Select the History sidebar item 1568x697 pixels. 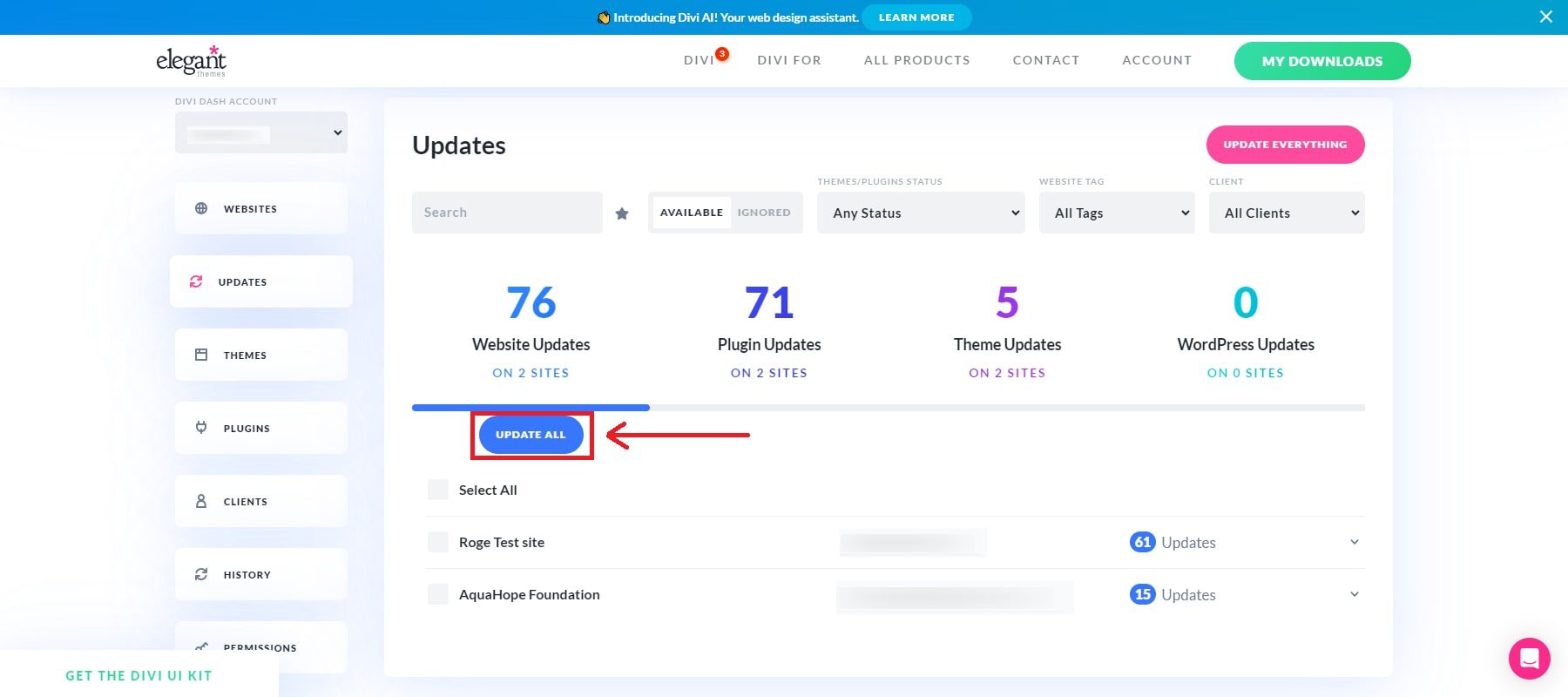tap(261, 574)
